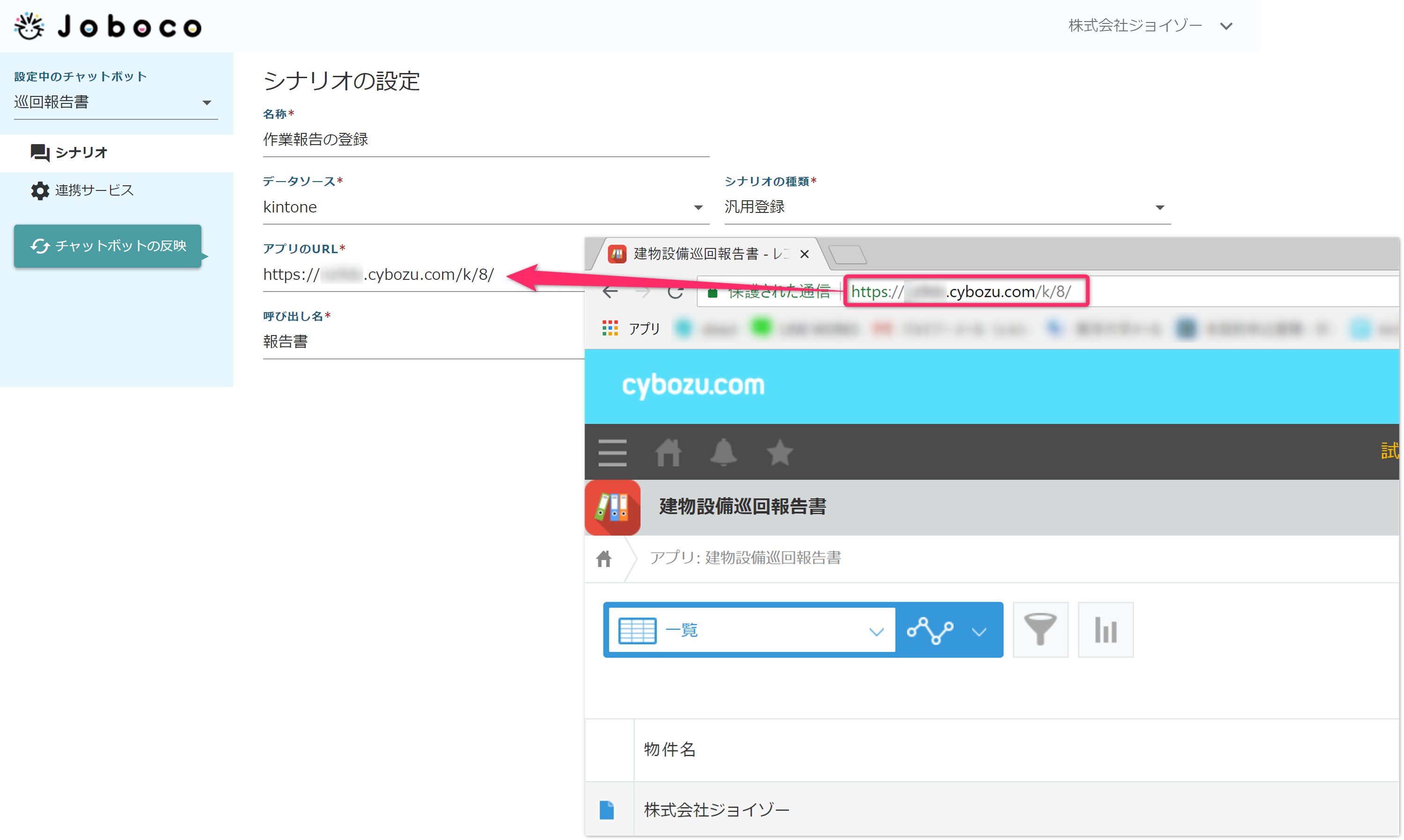Click the アプリのURL input field
Image resolution: width=1404 pixels, height=840 pixels.
point(424,275)
